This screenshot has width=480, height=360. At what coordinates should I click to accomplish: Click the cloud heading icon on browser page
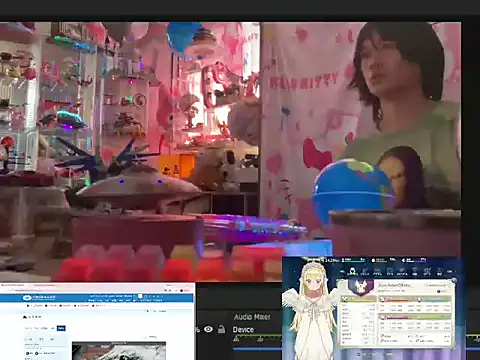point(25,317)
